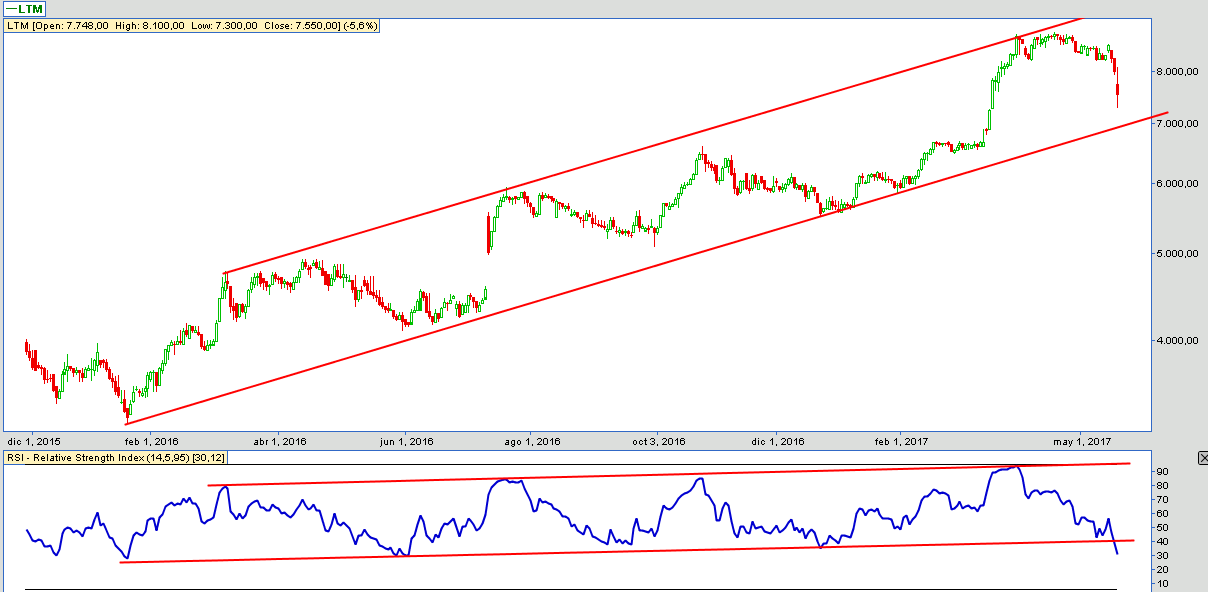The height and width of the screenshot is (592, 1208).
Task: Click the 'may 1, 2017' date label
Action: pyautogui.click(x=1084, y=441)
